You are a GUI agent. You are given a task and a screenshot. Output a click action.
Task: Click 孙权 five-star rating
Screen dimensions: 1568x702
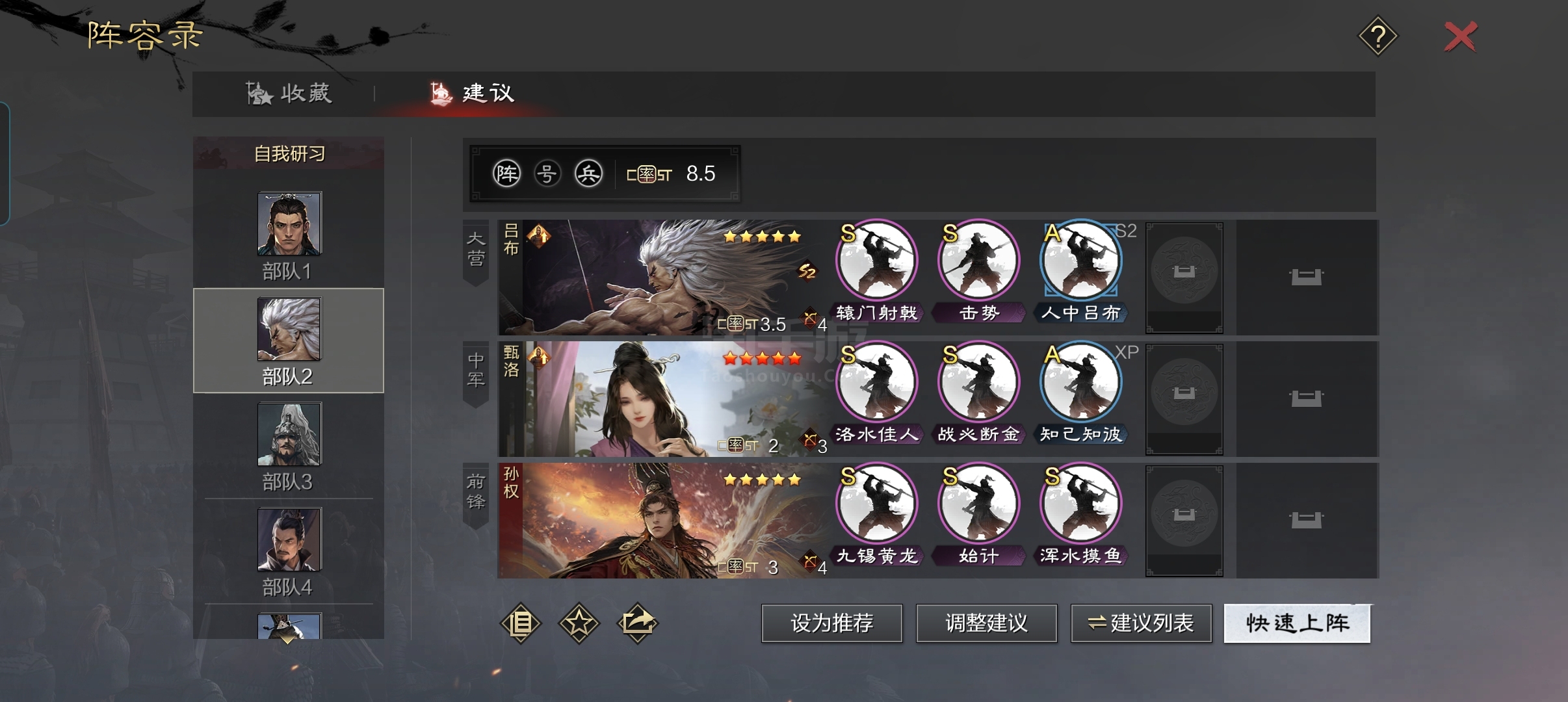point(762,480)
